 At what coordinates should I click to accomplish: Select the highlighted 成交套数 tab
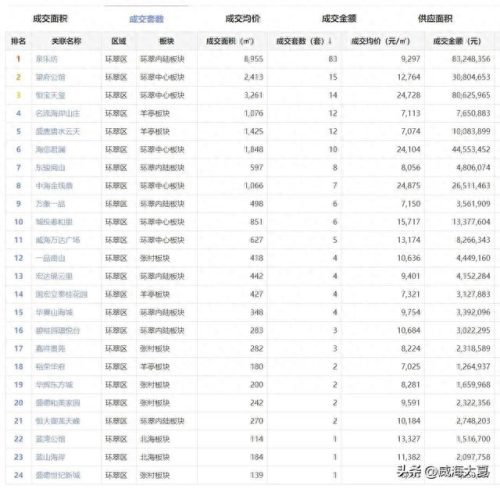pyautogui.click(x=146, y=19)
